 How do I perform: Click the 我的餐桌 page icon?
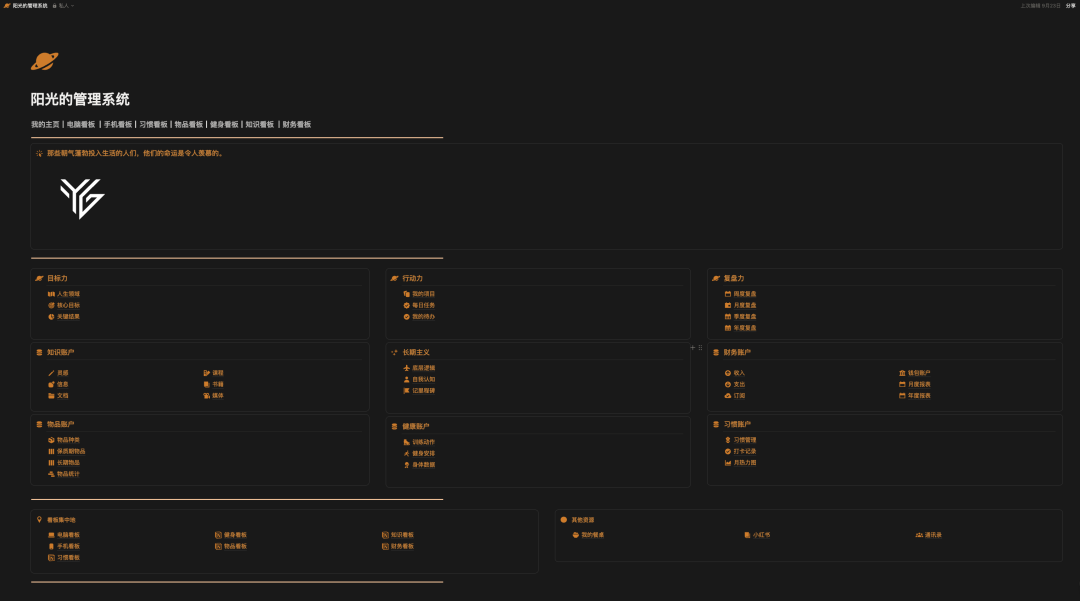tap(576, 535)
